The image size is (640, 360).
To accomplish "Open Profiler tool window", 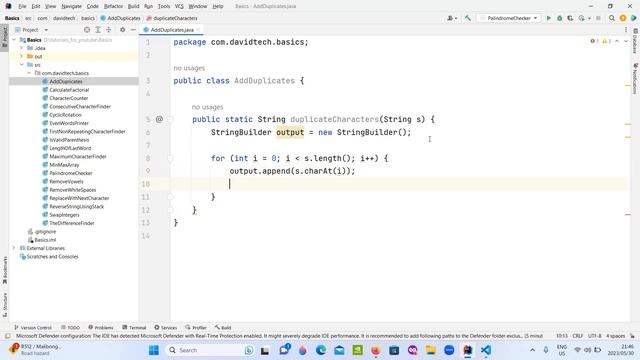I will pyautogui.click(x=196, y=327).
